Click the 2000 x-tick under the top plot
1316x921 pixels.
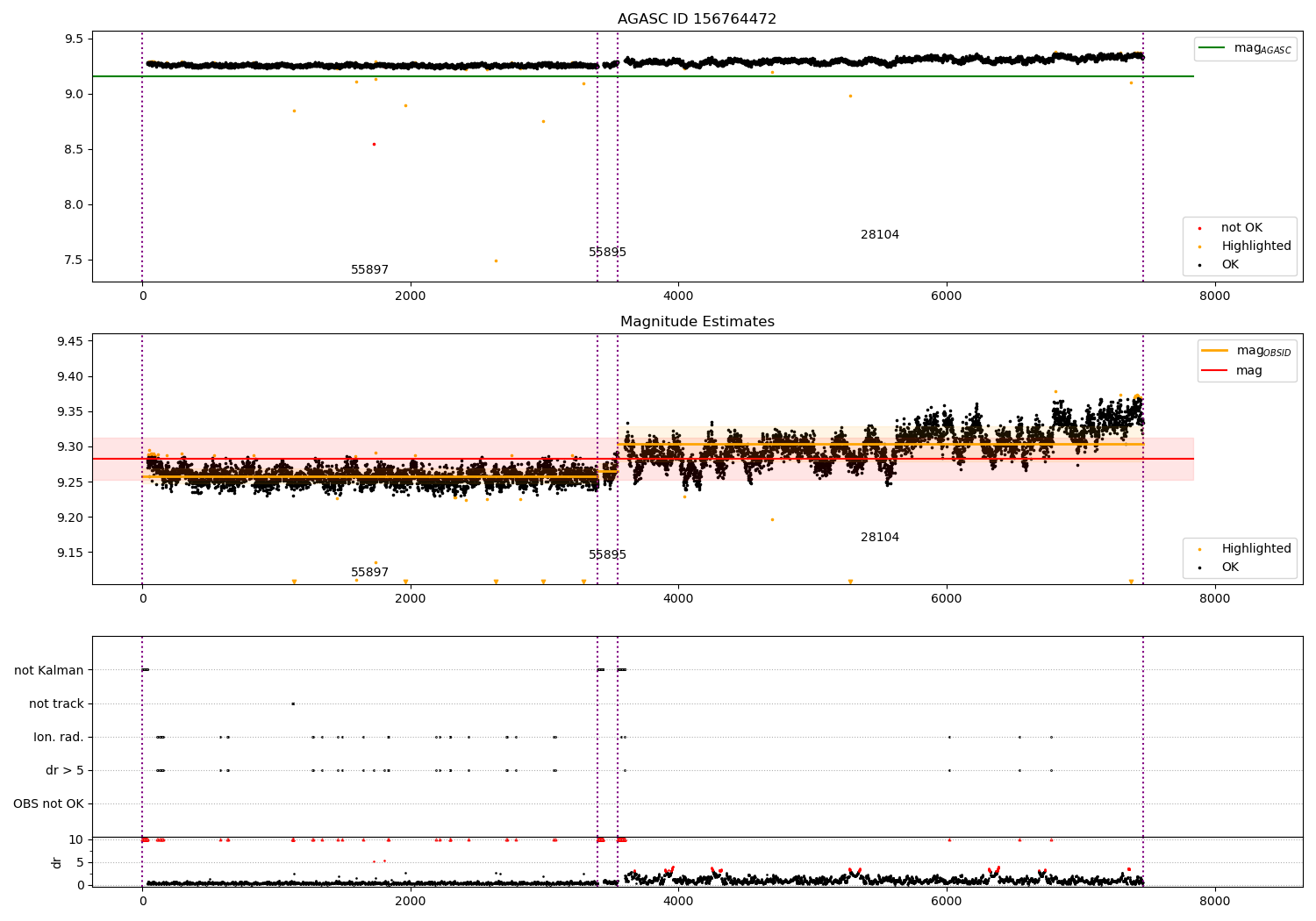coord(411,296)
